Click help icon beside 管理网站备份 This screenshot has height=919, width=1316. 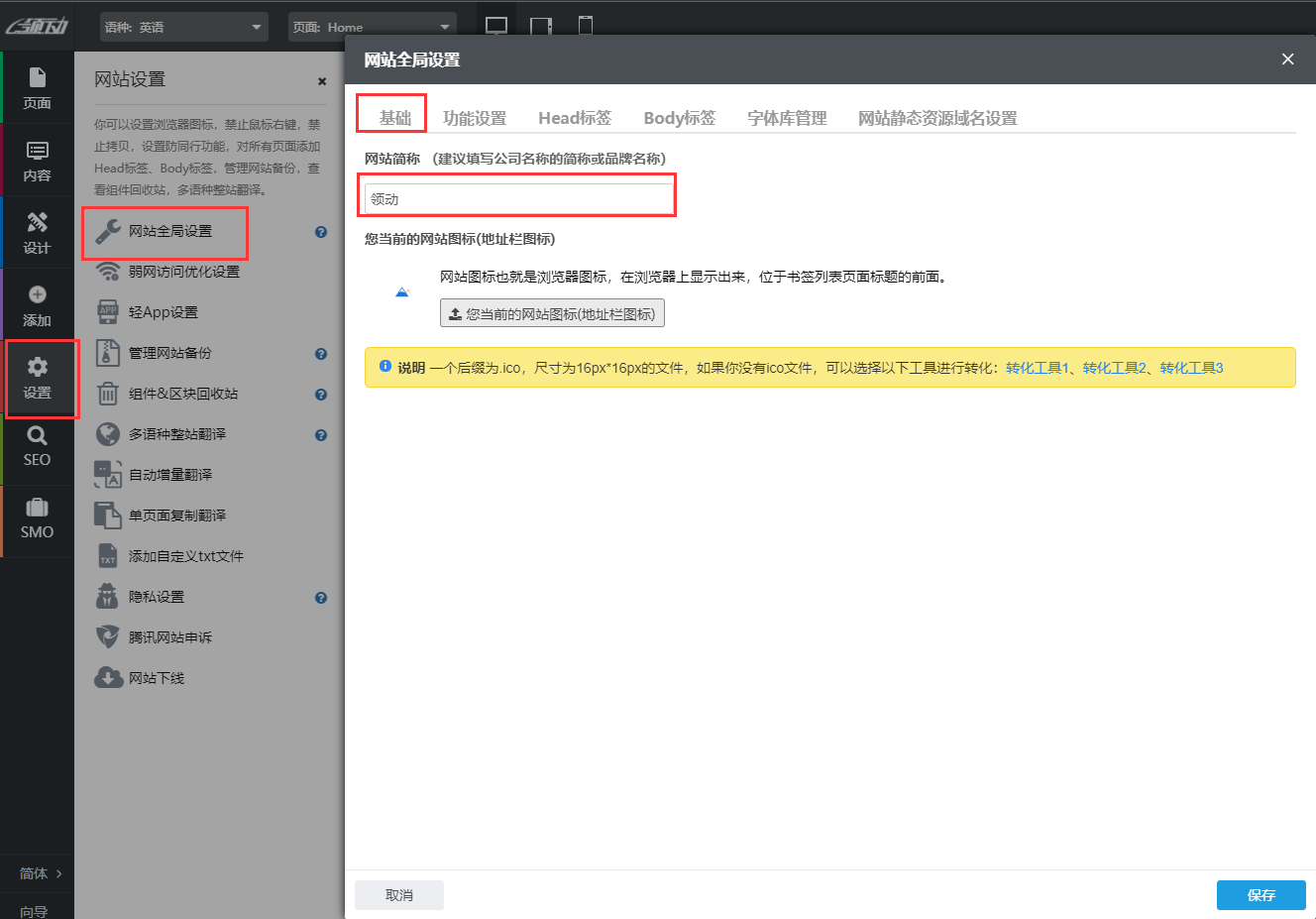pos(321,354)
